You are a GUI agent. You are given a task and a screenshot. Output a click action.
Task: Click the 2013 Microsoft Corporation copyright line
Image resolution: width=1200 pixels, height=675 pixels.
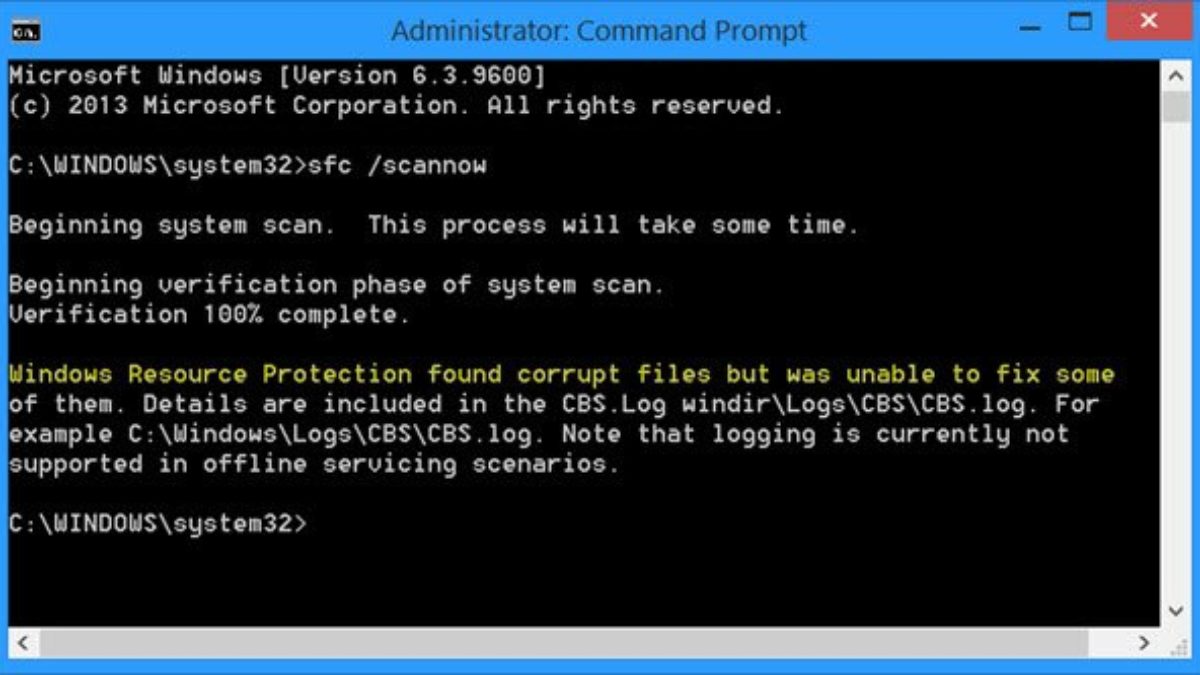(396, 106)
